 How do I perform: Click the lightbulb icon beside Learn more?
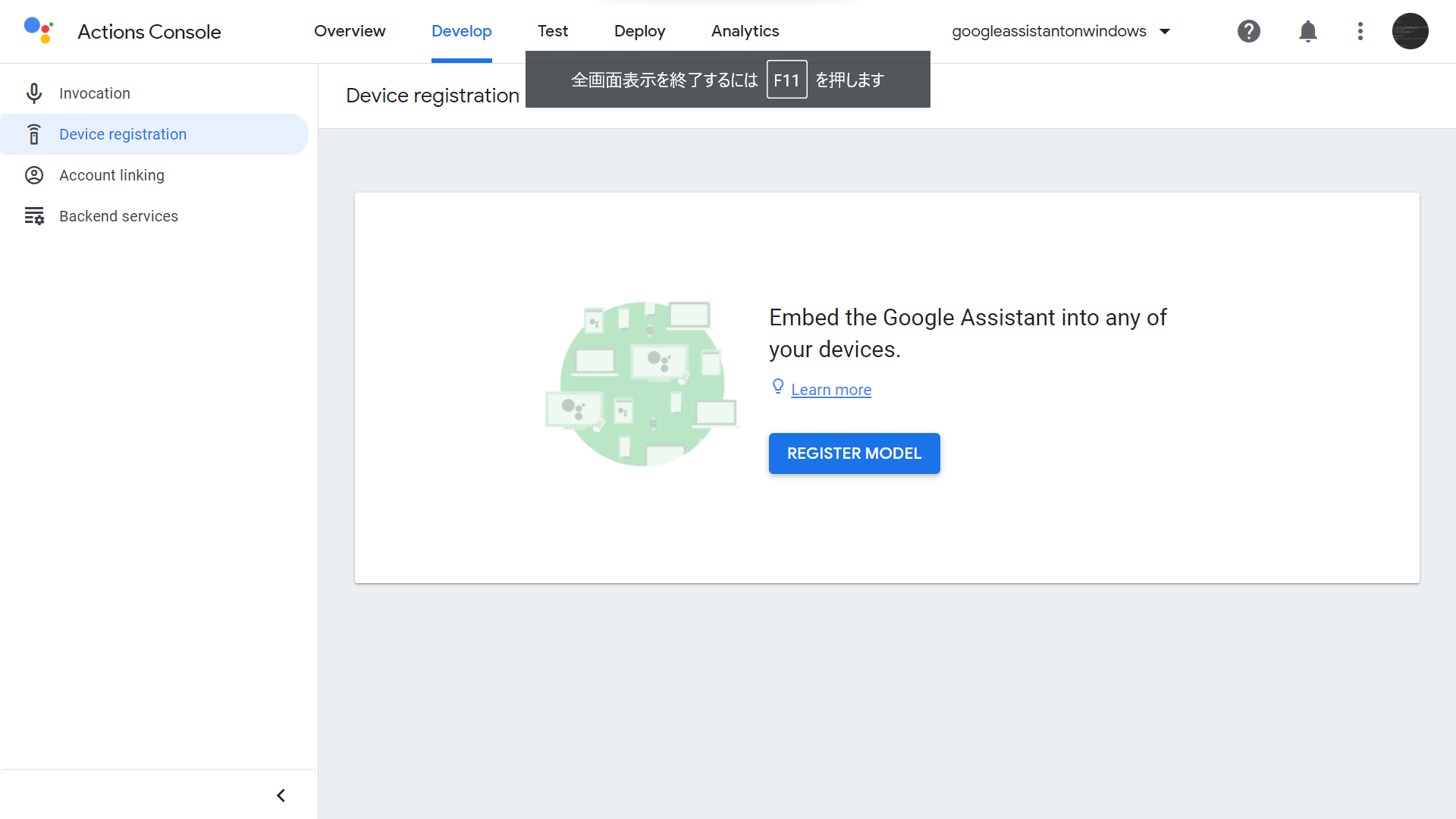[x=778, y=387]
